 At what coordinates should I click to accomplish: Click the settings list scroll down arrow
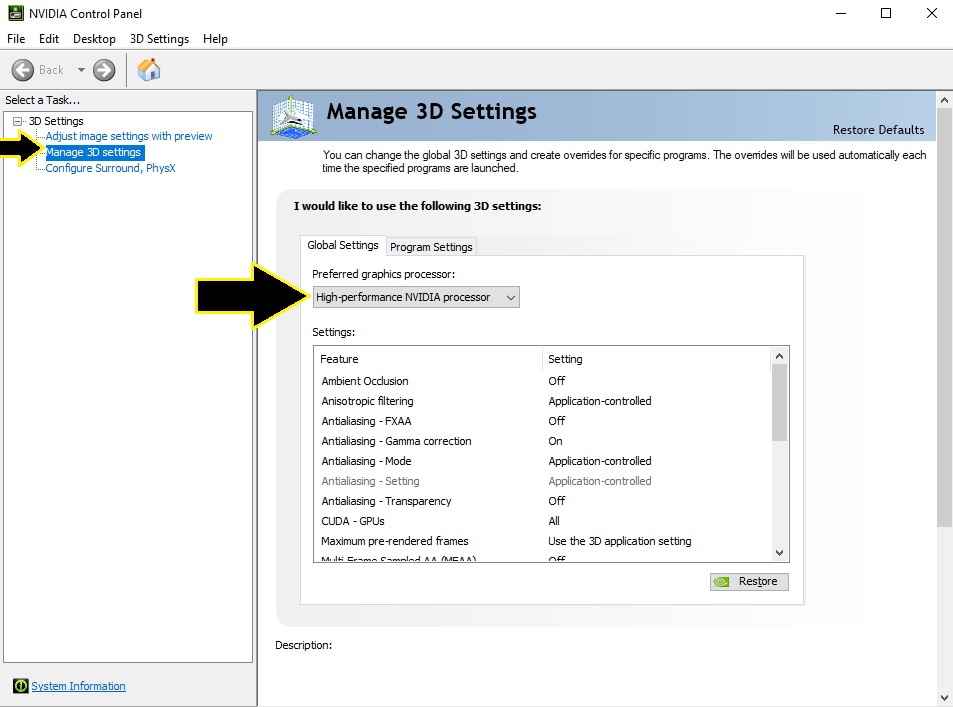[779, 553]
